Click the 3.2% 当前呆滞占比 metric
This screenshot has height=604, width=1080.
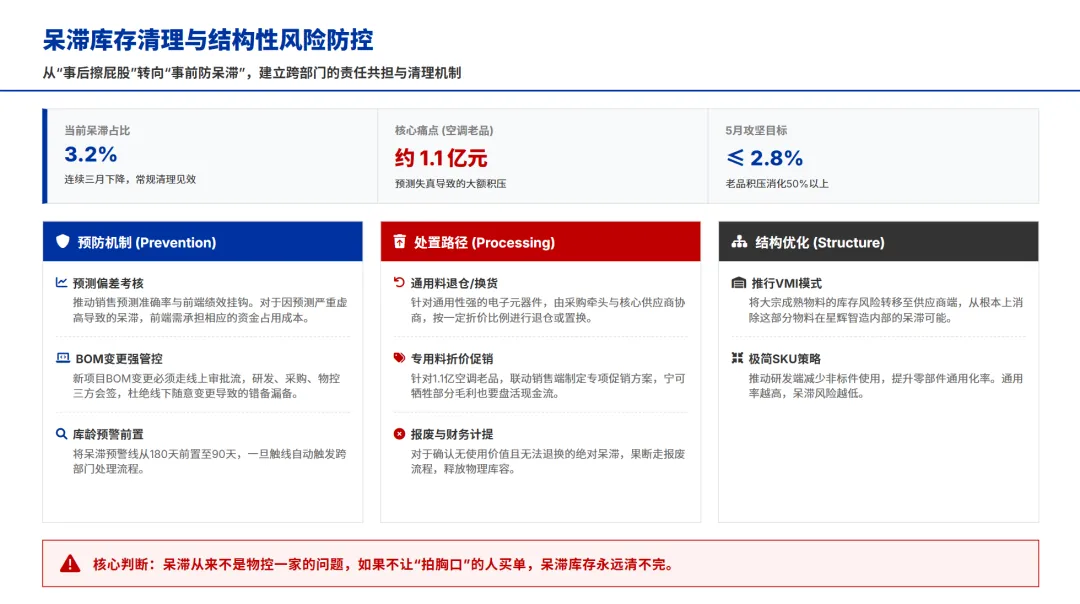coord(90,154)
